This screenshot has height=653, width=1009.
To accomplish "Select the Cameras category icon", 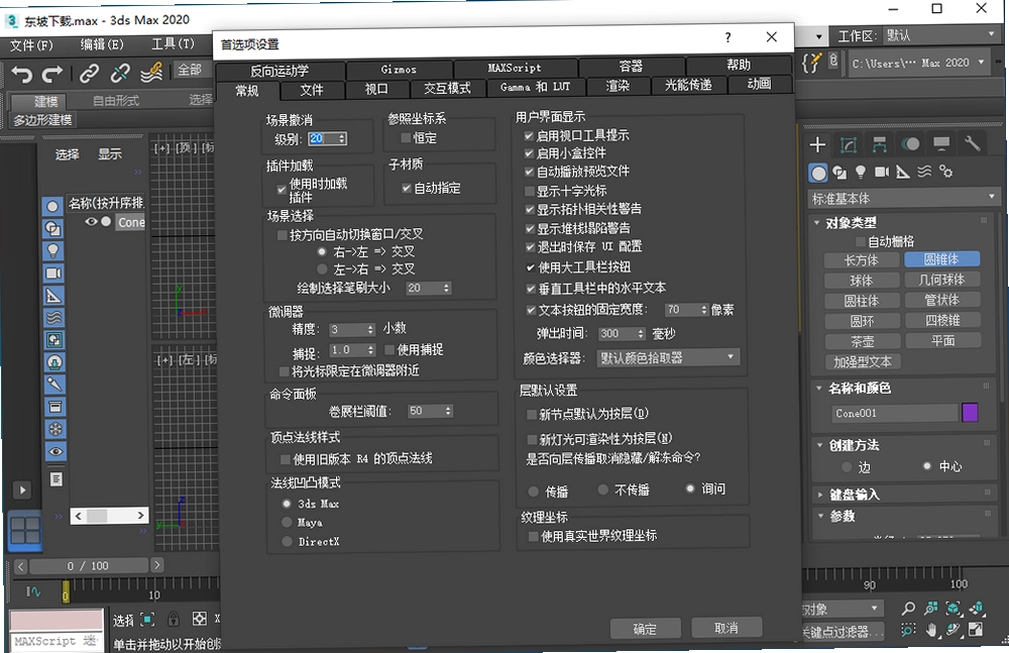I will pos(882,172).
